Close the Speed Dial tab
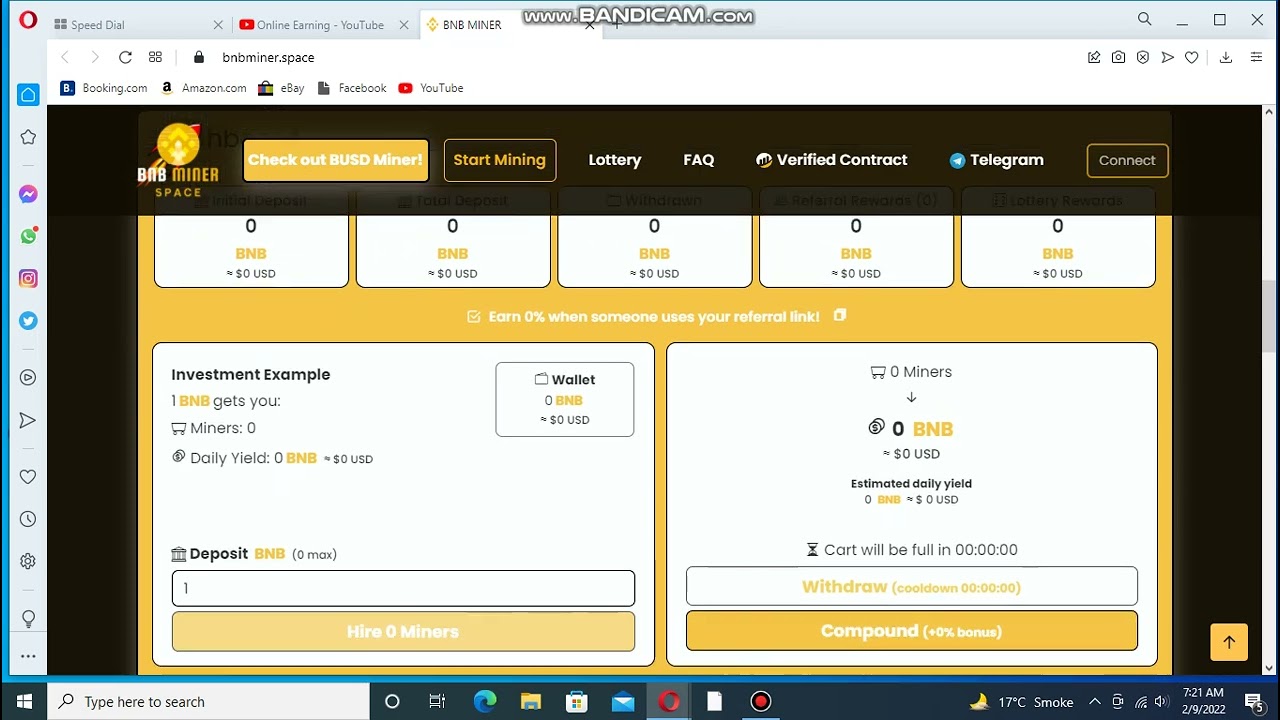The width and height of the screenshot is (1280, 720). tap(219, 25)
